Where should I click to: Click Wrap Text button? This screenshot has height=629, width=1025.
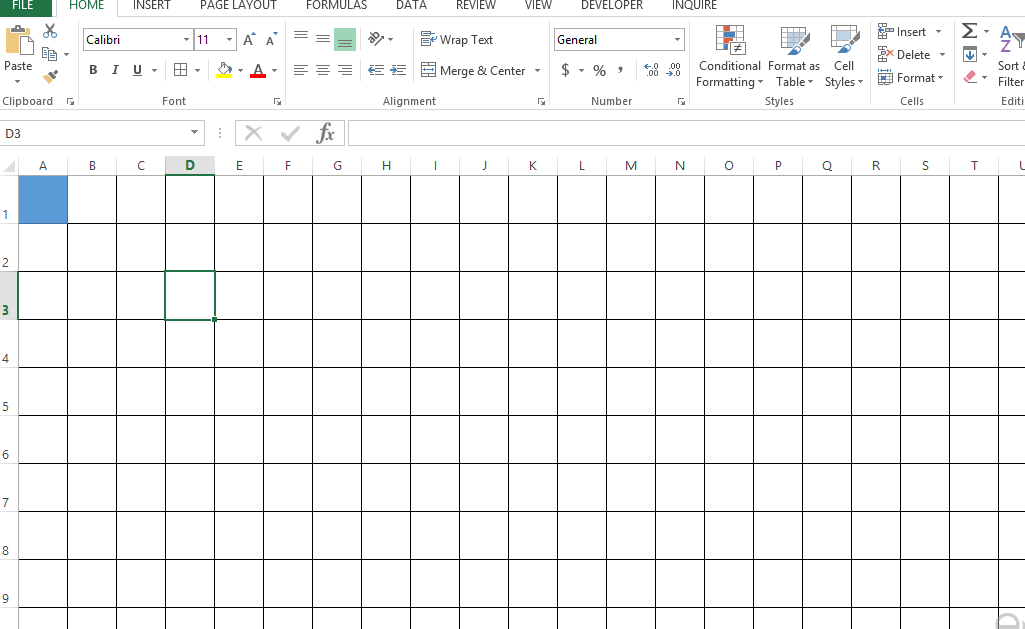coord(457,40)
